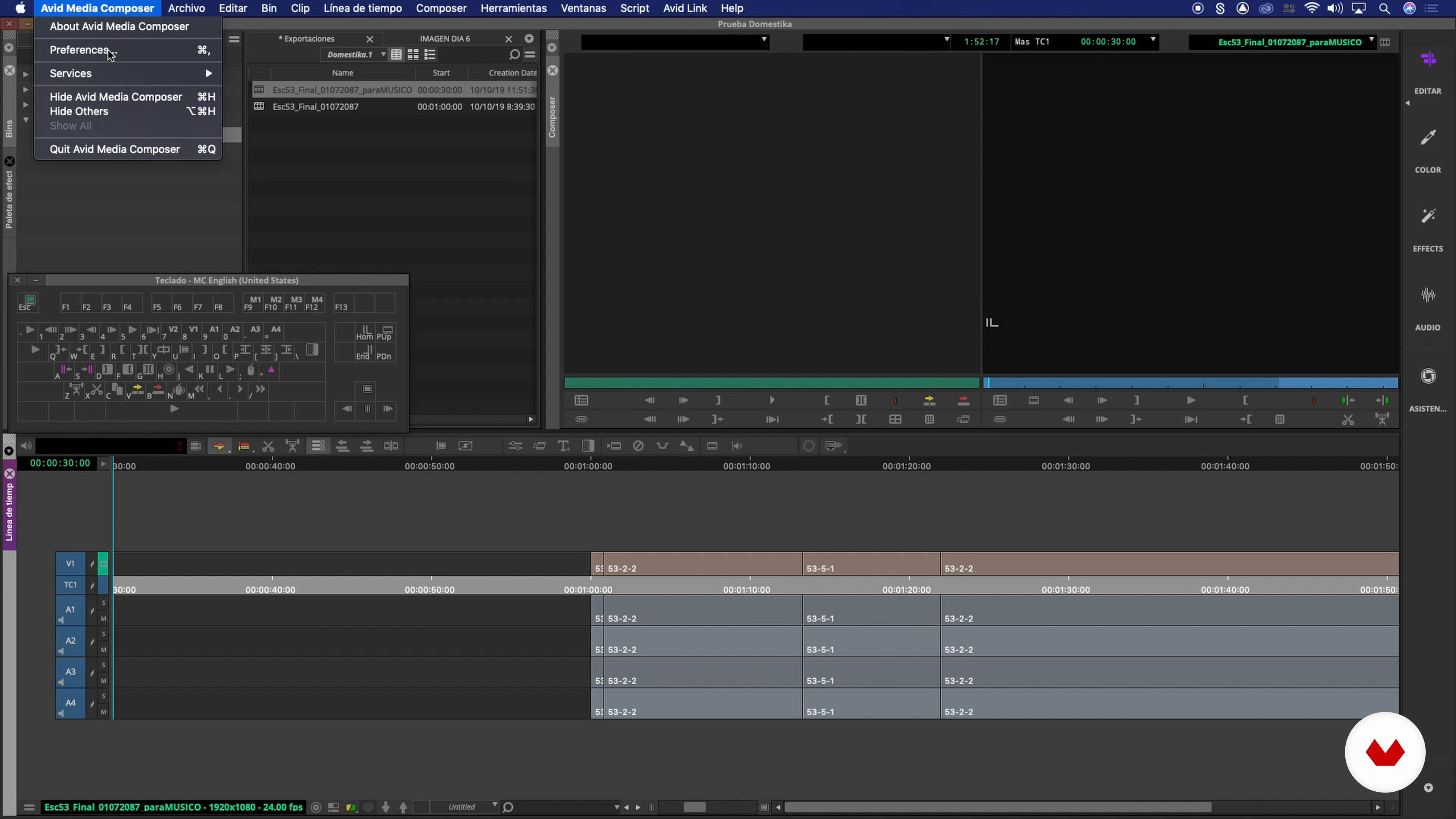
Task: Open the EDITAR workspace
Action: (1428, 71)
